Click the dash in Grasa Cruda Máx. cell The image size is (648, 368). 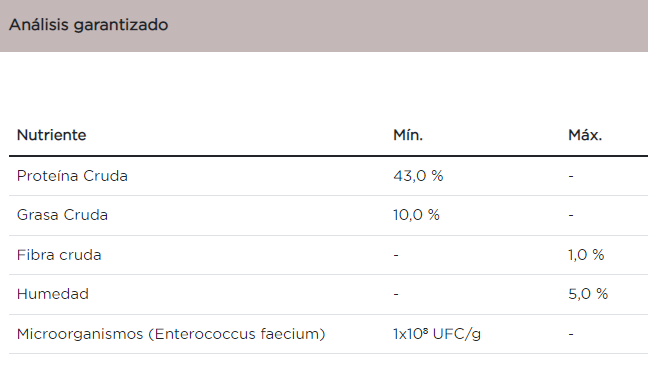(571, 215)
